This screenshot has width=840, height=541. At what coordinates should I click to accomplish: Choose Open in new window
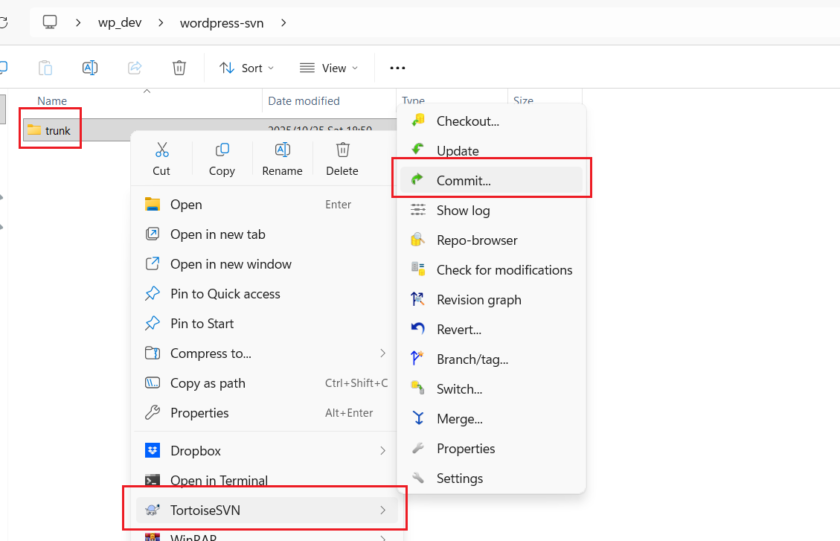point(266,264)
